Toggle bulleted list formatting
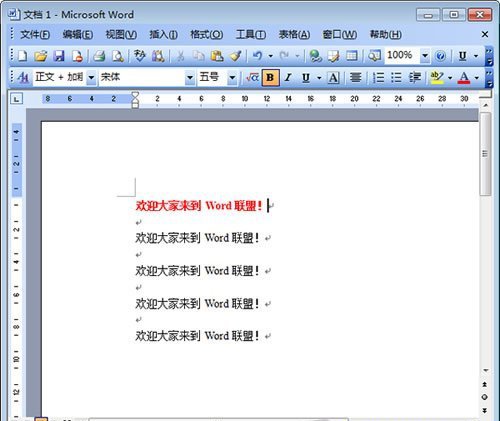 (x=396, y=78)
